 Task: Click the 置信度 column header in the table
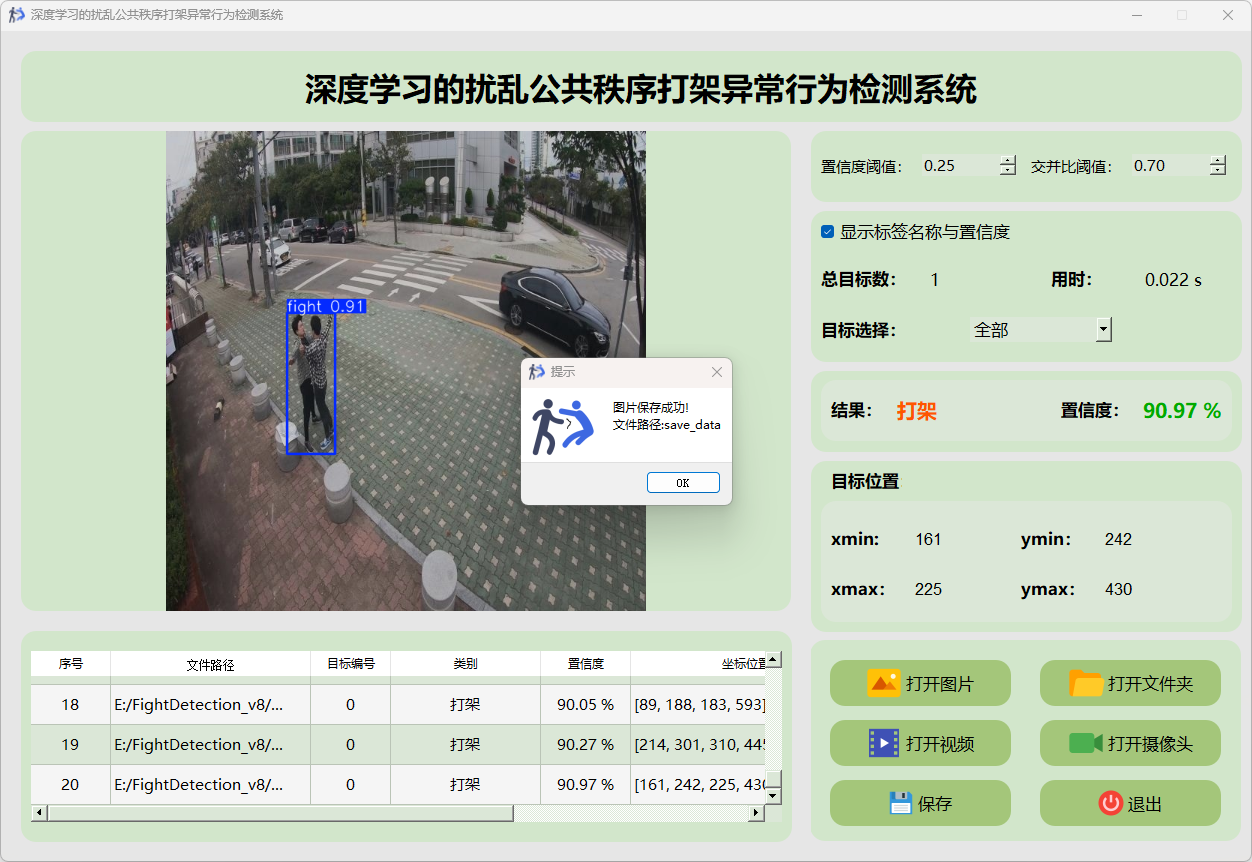585,664
